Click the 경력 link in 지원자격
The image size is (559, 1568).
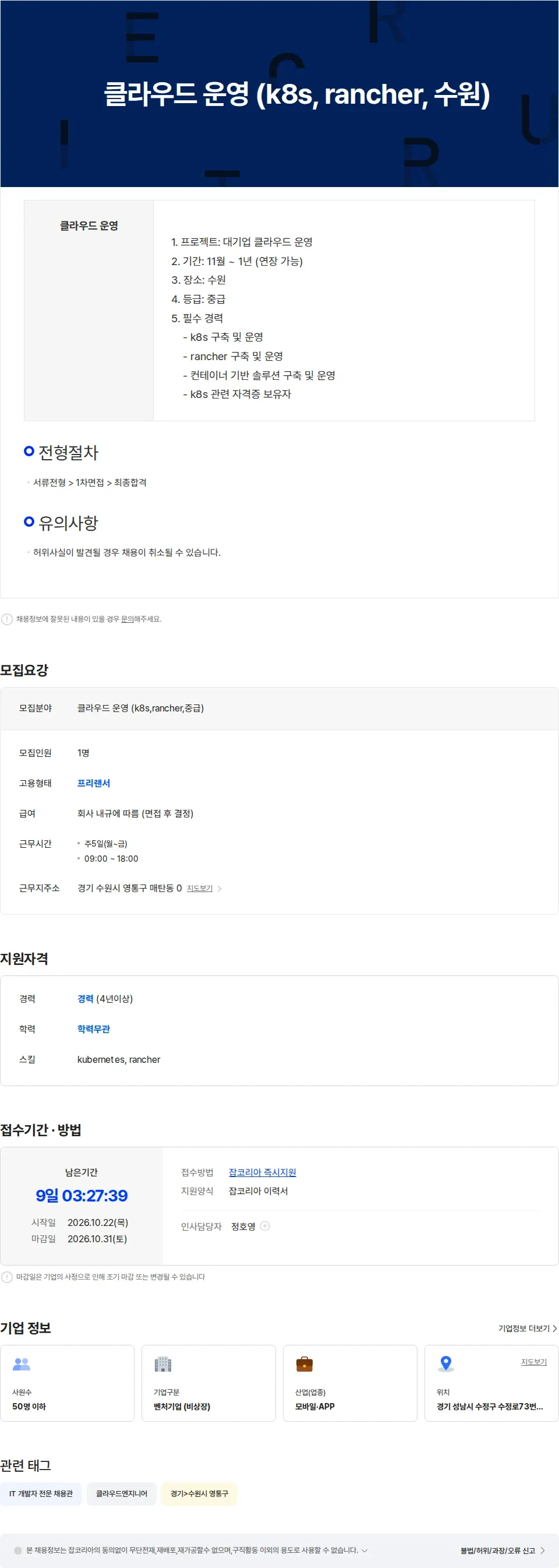pyautogui.click(x=85, y=998)
